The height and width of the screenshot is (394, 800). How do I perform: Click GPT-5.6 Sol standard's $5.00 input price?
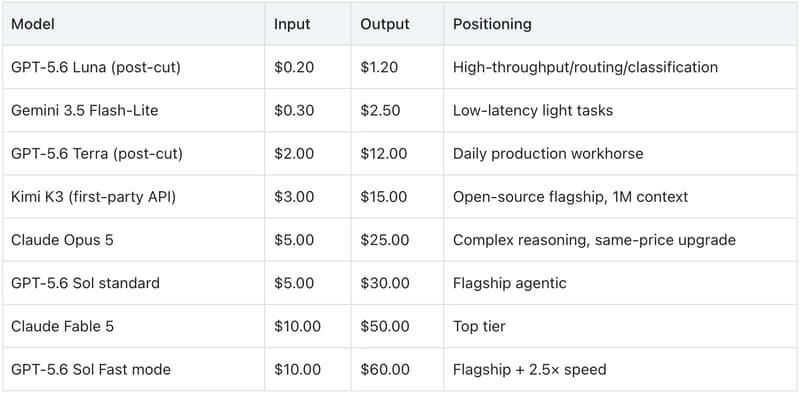click(294, 283)
